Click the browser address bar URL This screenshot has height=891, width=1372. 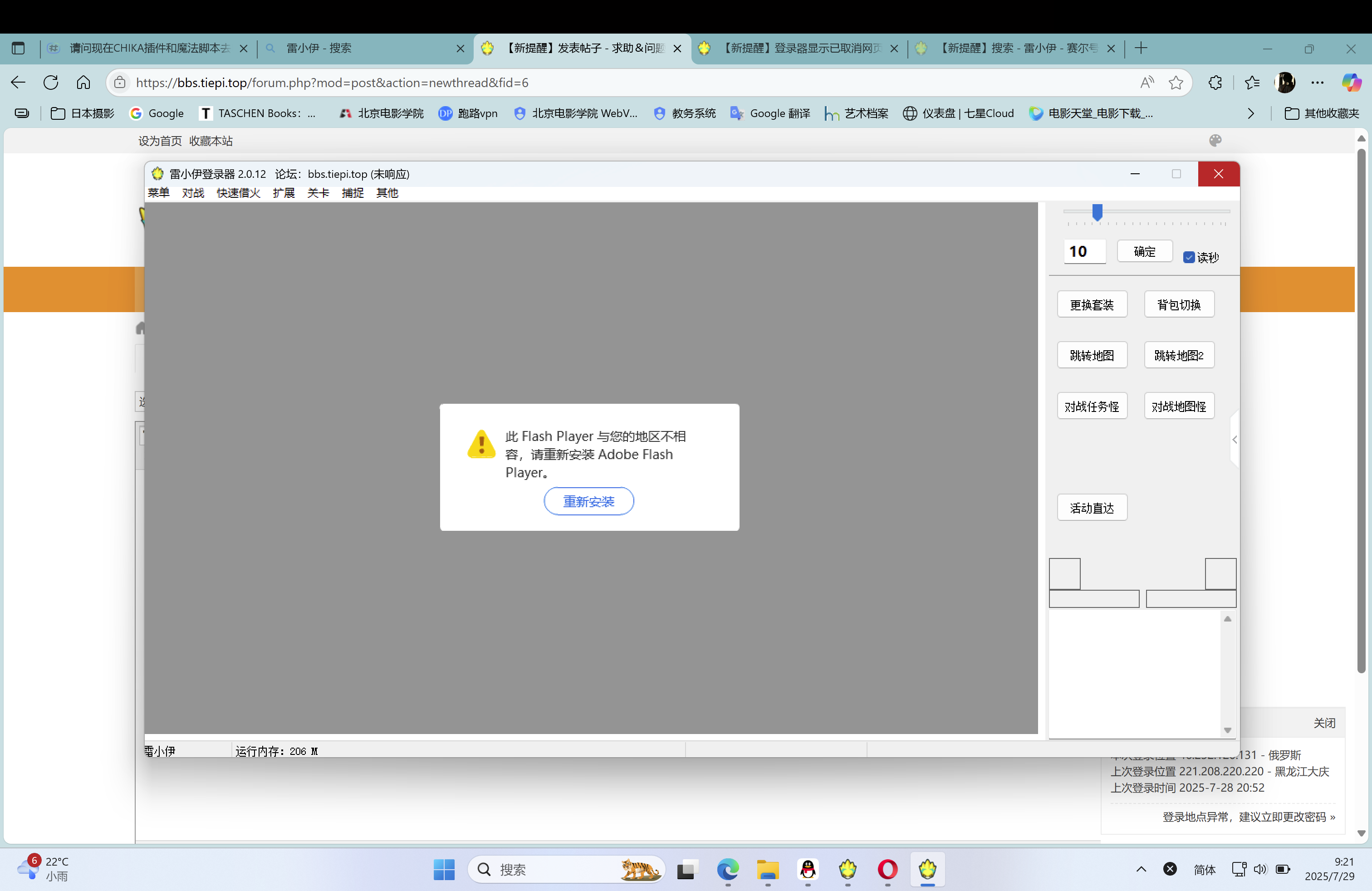click(332, 83)
